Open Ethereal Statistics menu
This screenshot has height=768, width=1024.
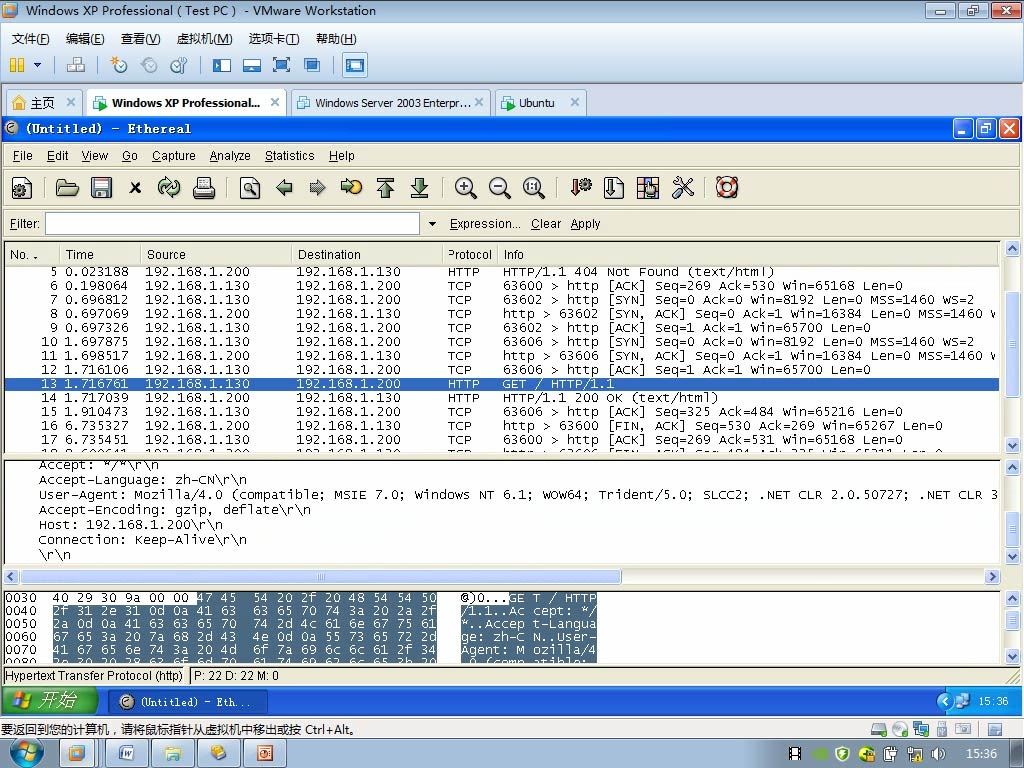coord(289,155)
